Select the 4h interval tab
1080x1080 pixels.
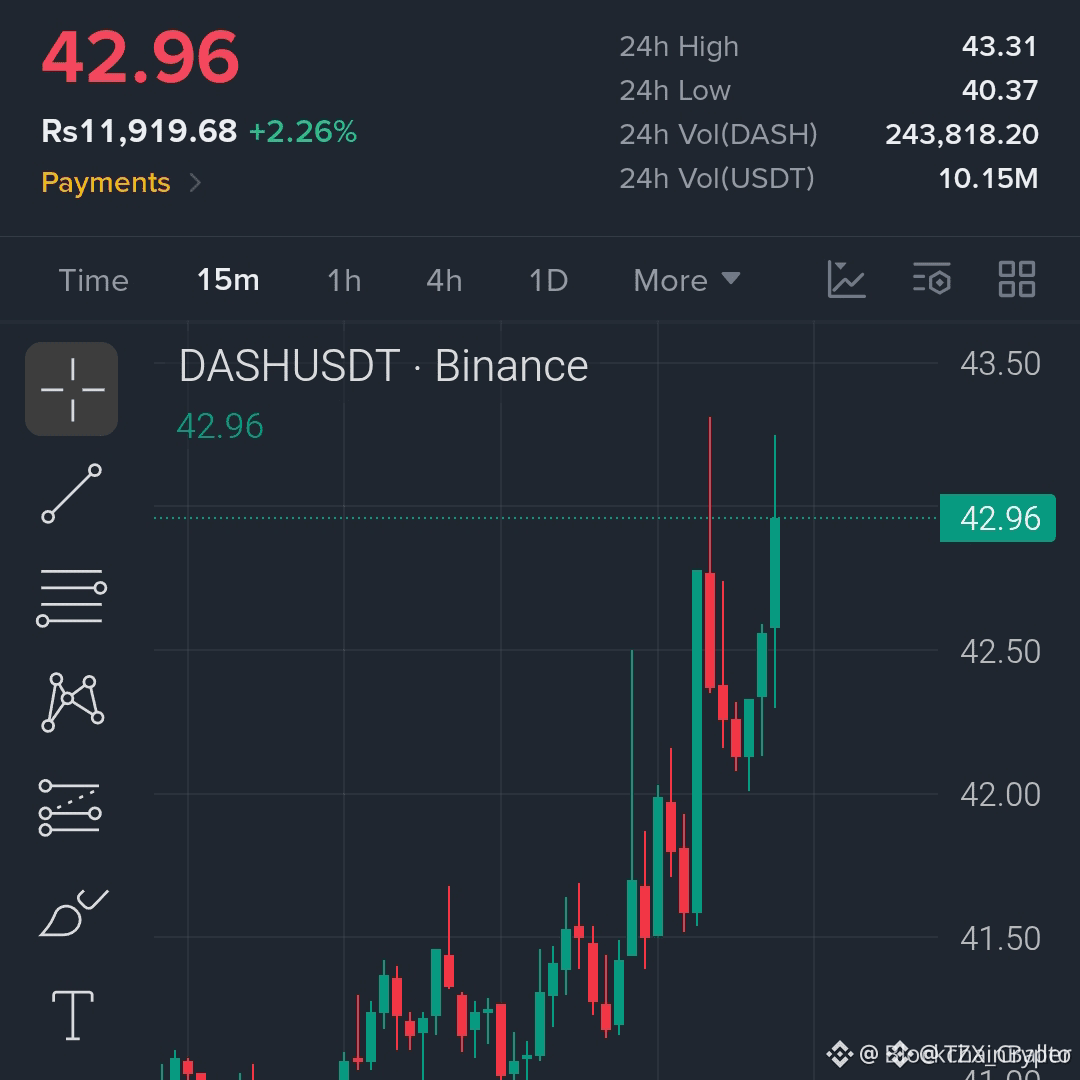(444, 280)
